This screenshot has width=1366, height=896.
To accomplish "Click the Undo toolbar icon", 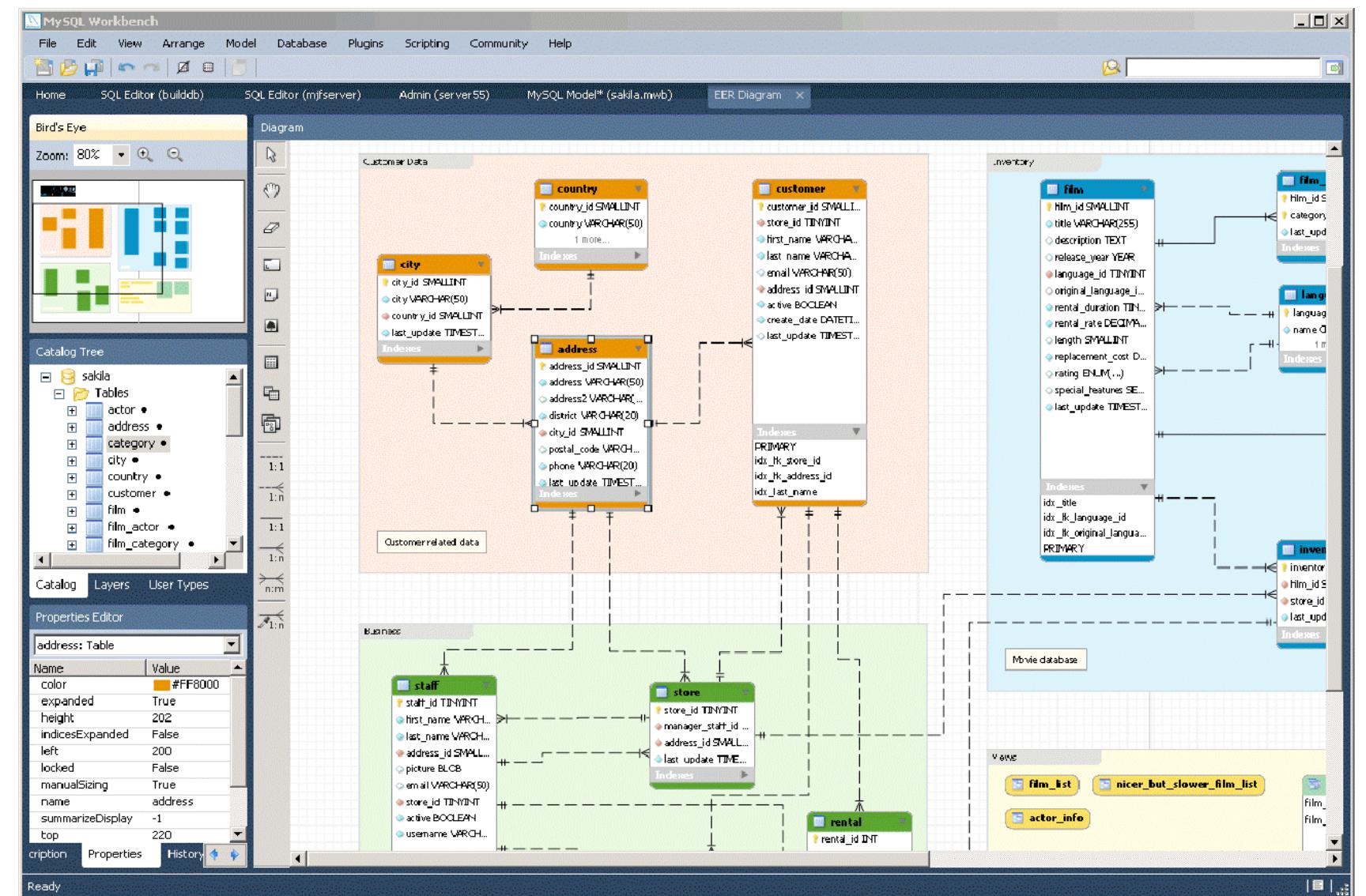I will [x=126, y=67].
